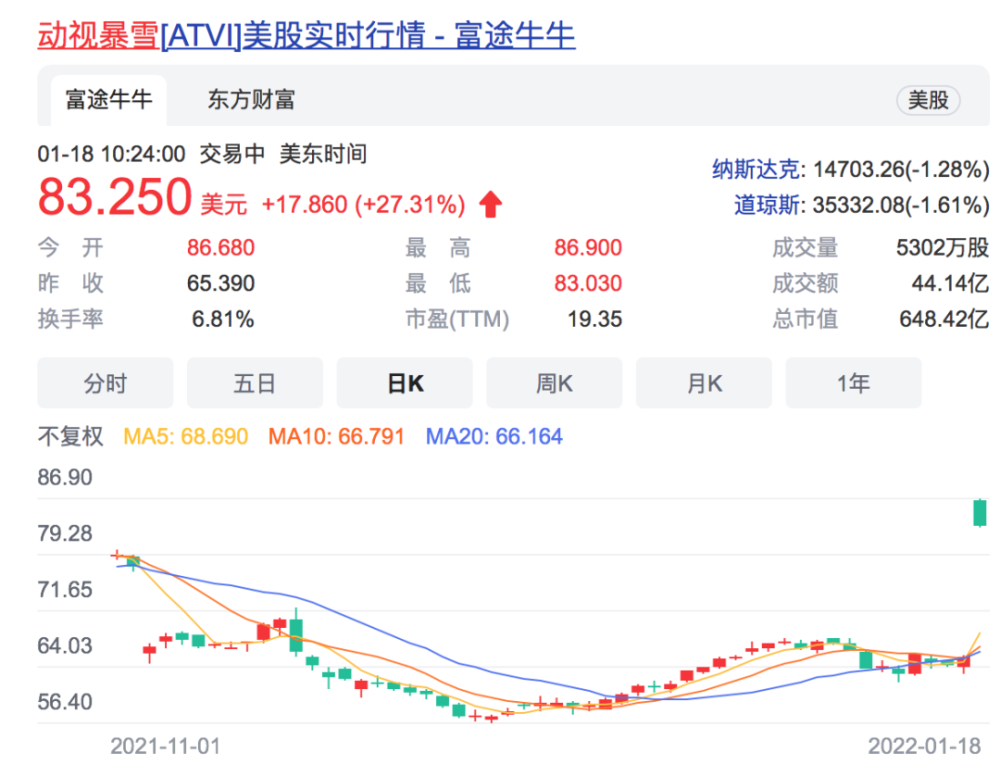Image resolution: width=1000 pixels, height=764 pixels.
Task: Click the MA10: 66.791 indicator
Action: [x=336, y=436]
